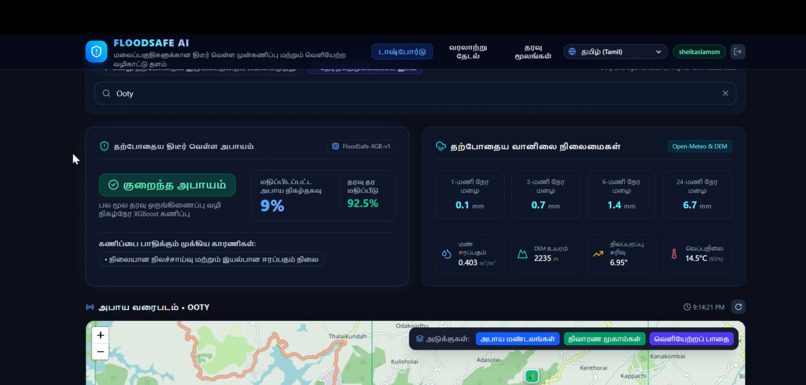Clear the Ooty search with X icon
This screenshot has width=806, height=385.
[725, 94]
